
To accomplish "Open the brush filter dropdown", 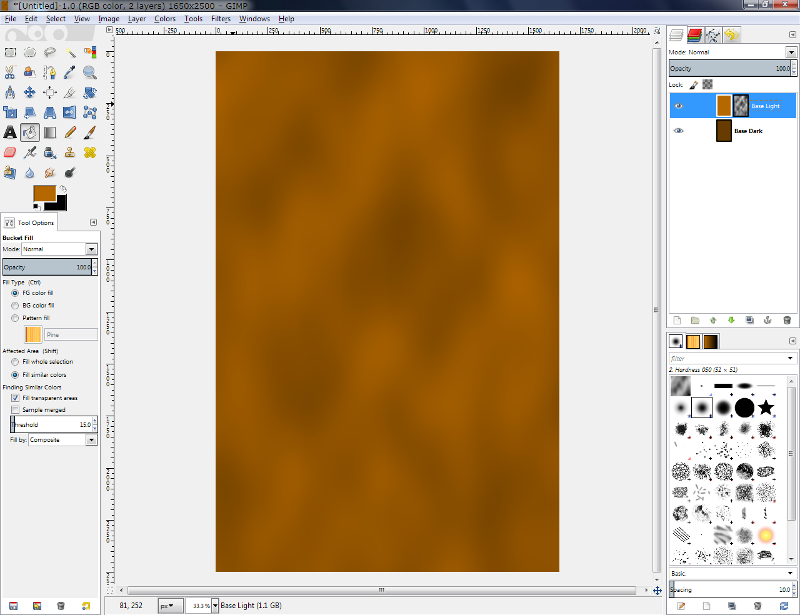I will pyautogui.click(x=790, y=358).
